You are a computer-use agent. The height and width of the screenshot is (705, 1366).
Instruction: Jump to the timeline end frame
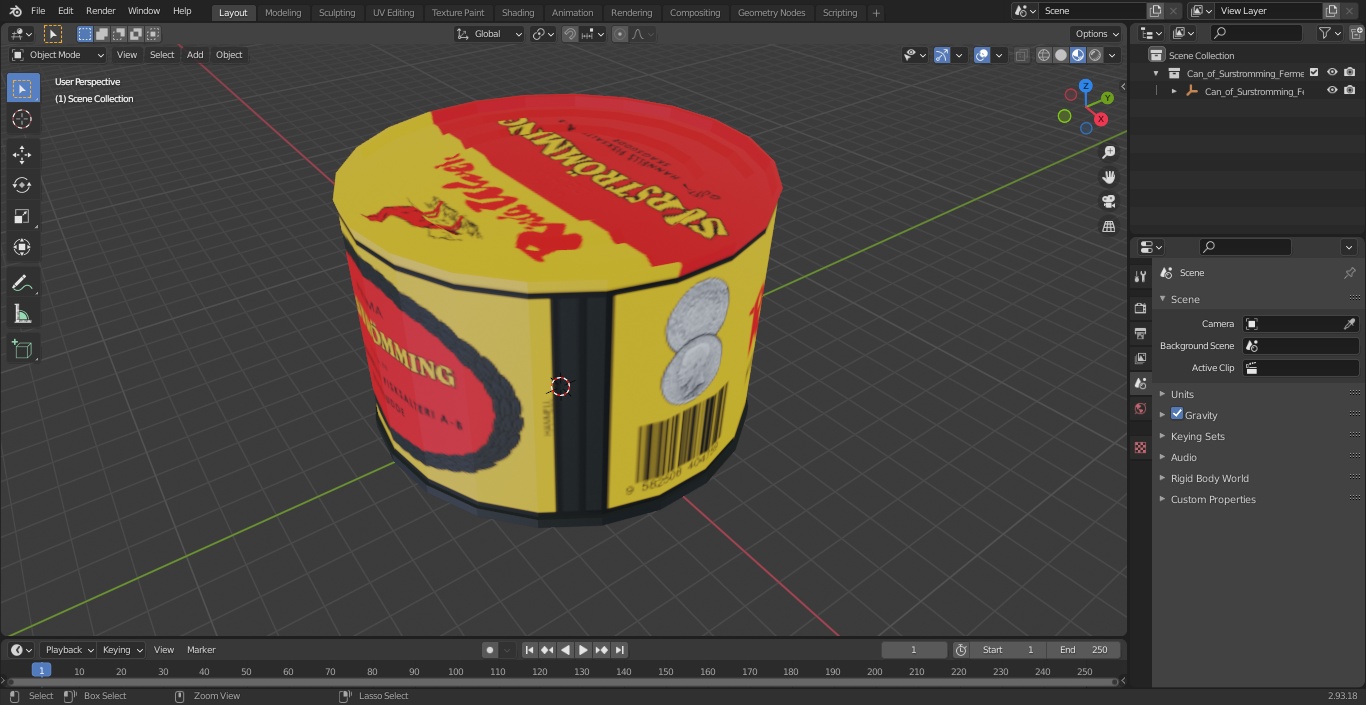[620, 650]
